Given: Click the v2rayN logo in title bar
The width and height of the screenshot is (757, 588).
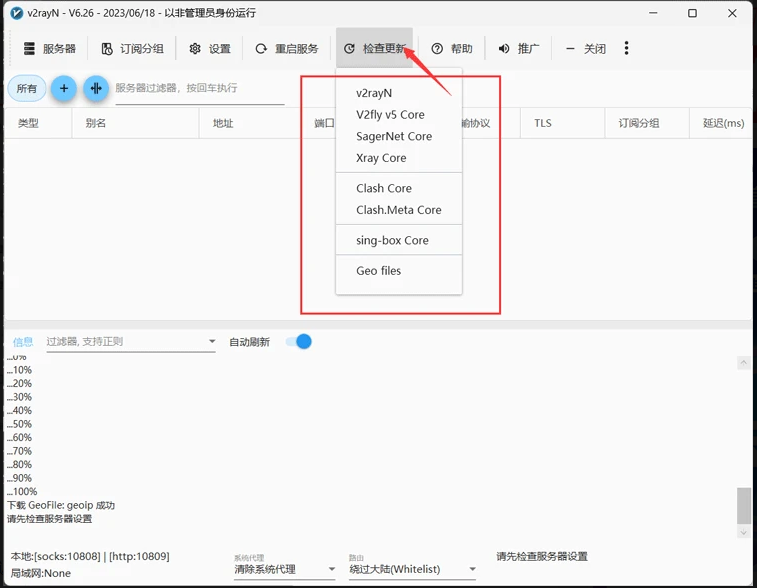Looking at the screenshot, I should click(16, 13).
